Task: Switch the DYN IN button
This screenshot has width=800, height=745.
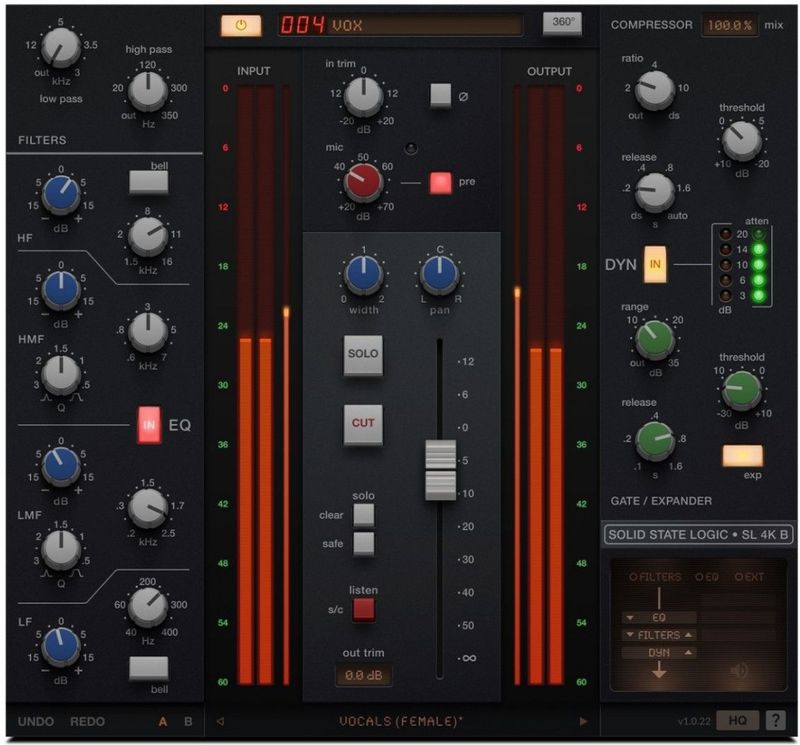Action: 655,264
